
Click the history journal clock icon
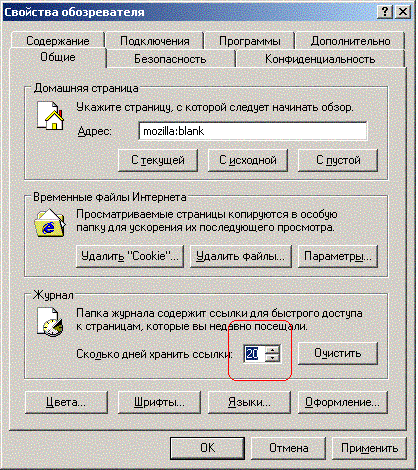point(50,322)
